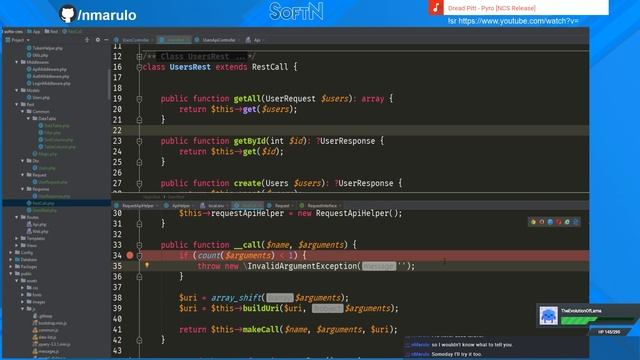Hide the Project panel with minus icon
Screen dimensions: 640x360
[106, 40]
